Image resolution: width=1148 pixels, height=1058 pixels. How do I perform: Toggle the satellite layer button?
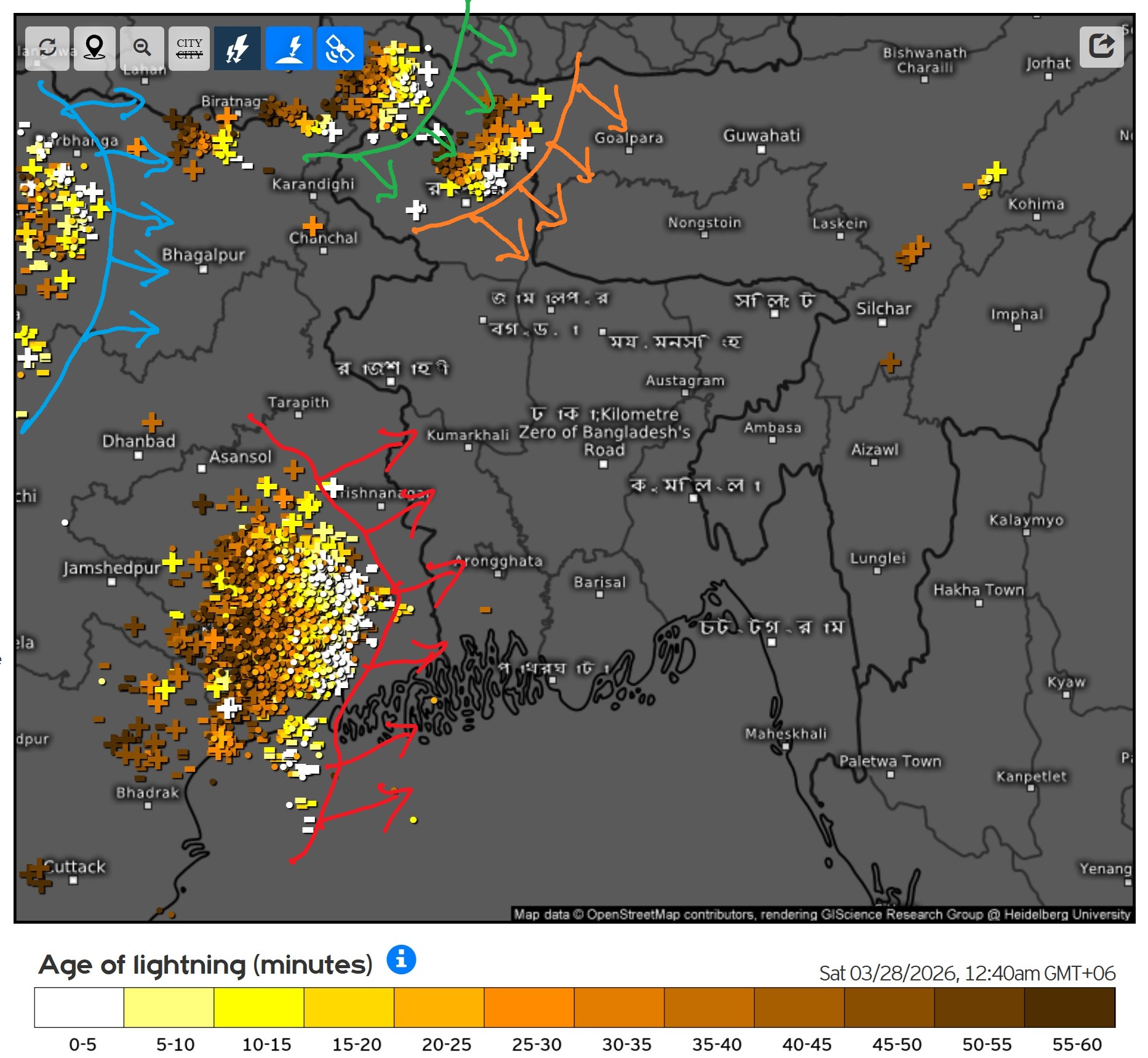point(340,48)
